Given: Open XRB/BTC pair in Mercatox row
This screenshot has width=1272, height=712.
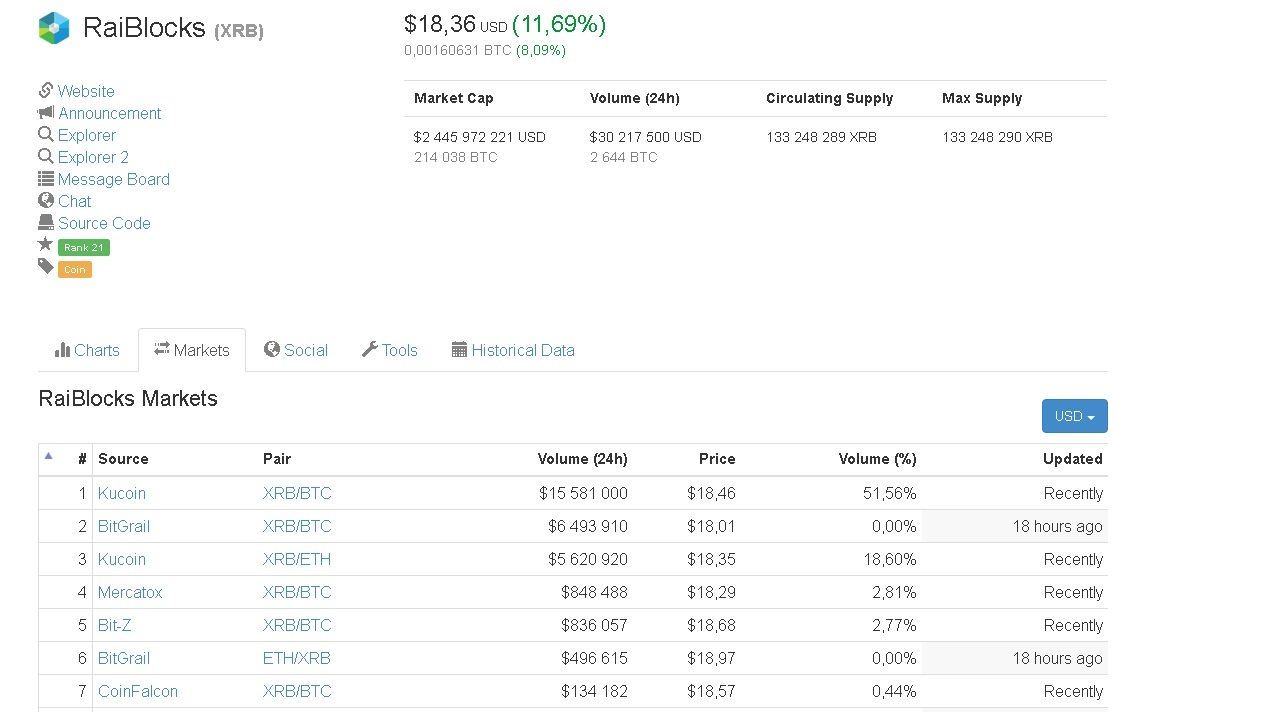Looking at the screenshot, I should 297,592.
